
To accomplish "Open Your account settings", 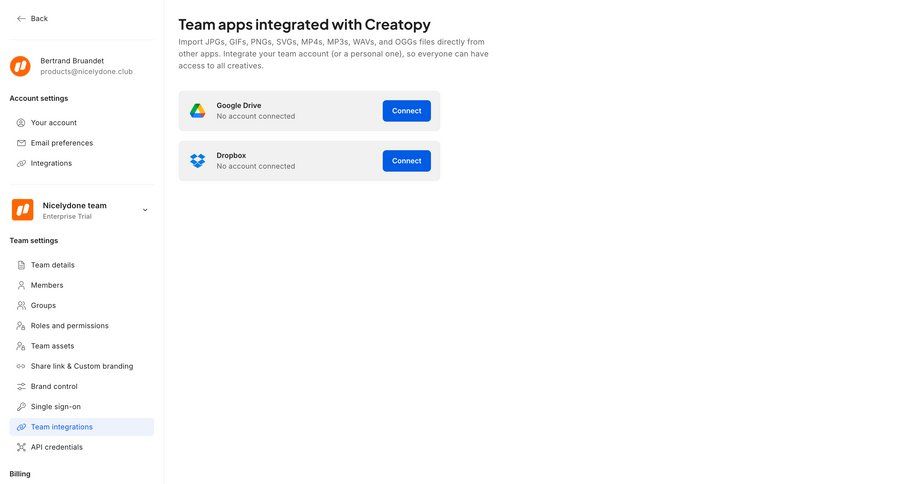I will 53,123.
